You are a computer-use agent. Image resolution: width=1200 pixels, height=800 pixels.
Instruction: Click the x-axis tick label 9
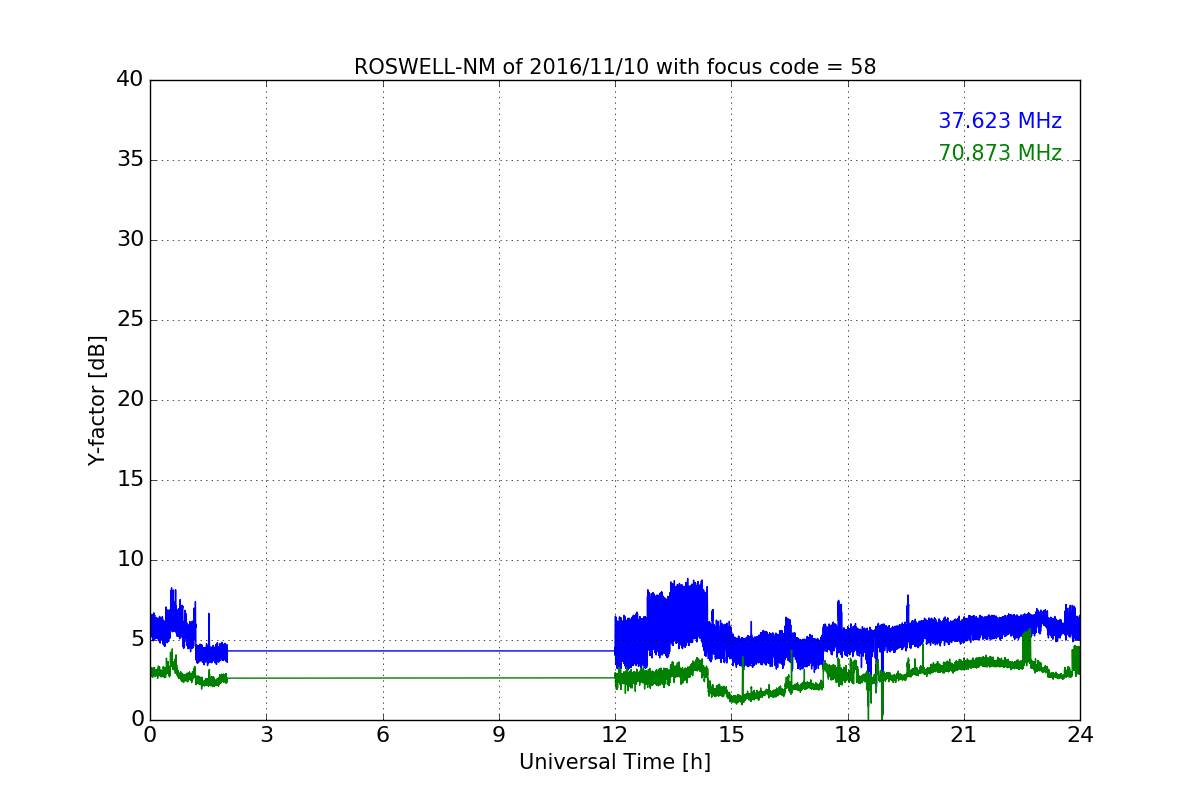[499, 735]
